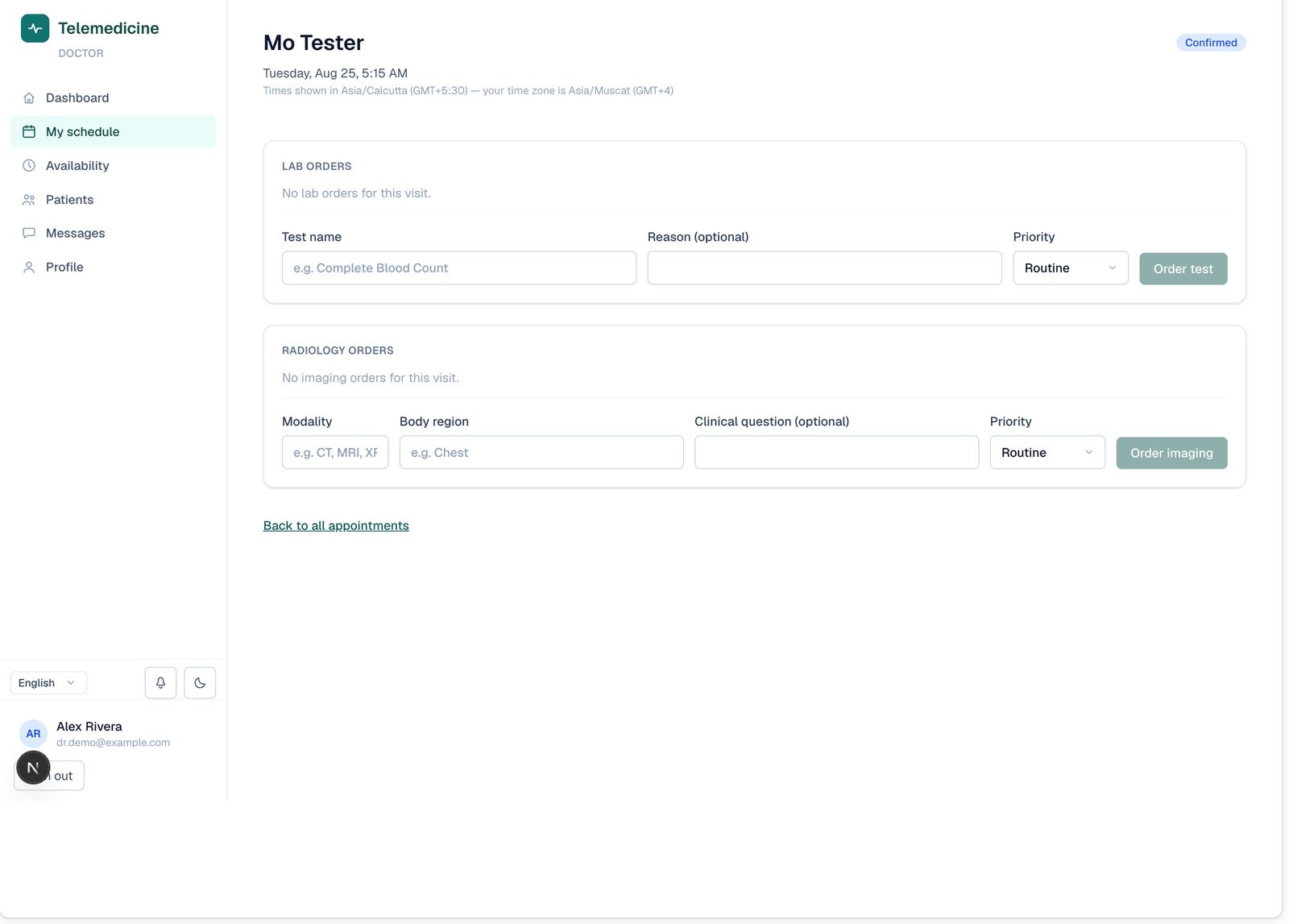The width and height of the screenshot is (1289, 924).
Task: Open the Profile menu item
Action: (113, 267)
